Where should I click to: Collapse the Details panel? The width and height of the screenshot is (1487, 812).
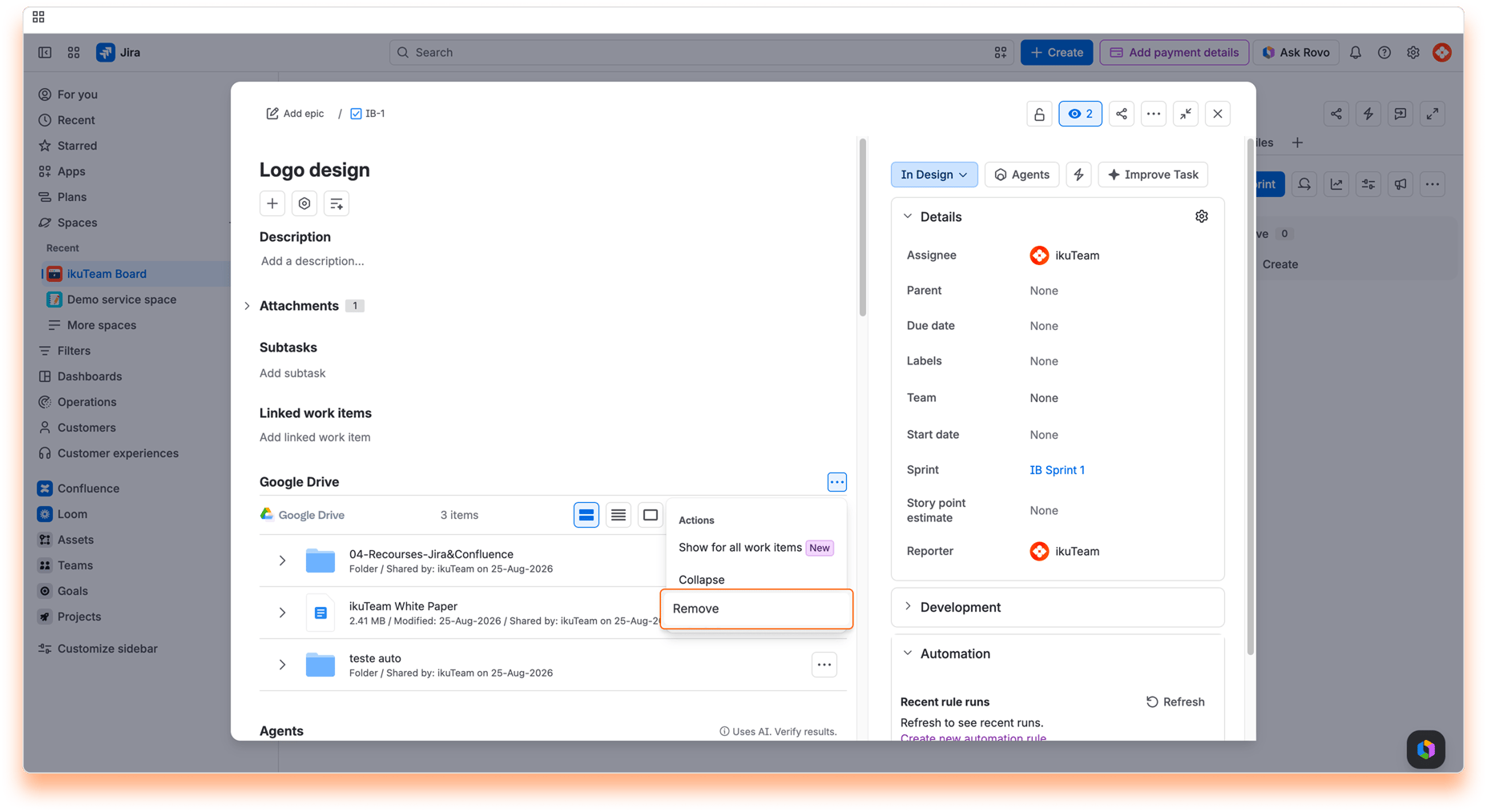[x=908, y=216]
